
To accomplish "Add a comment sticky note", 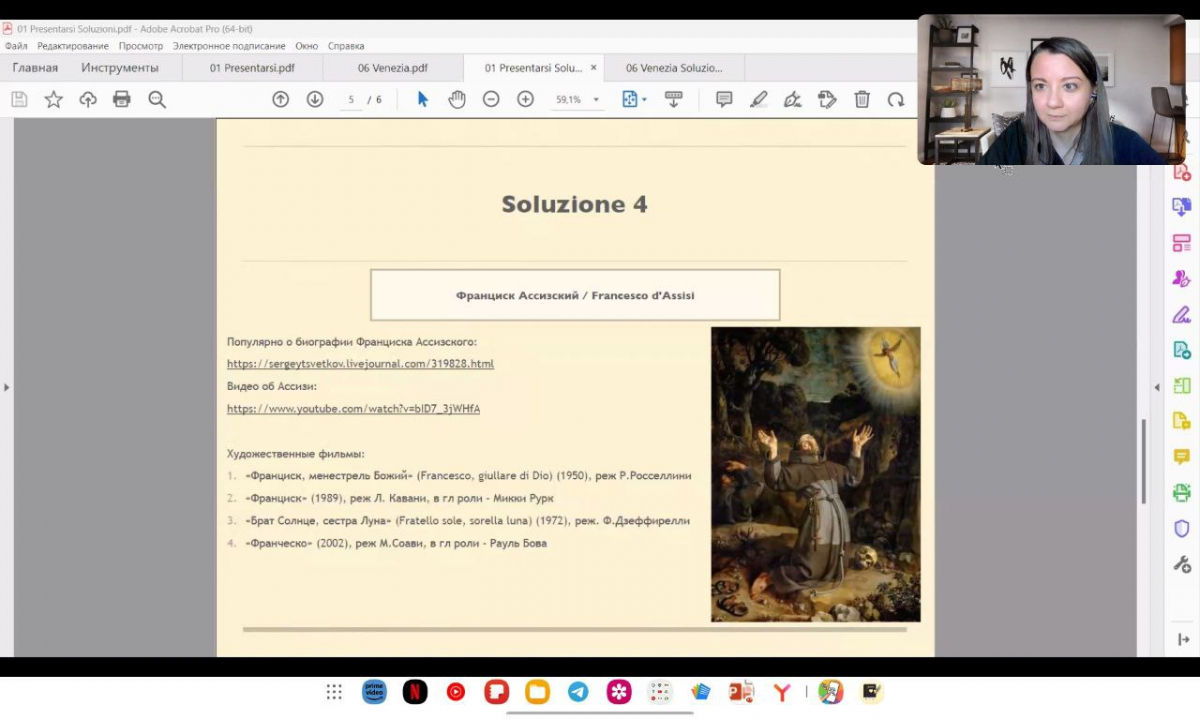I will 724,99.
